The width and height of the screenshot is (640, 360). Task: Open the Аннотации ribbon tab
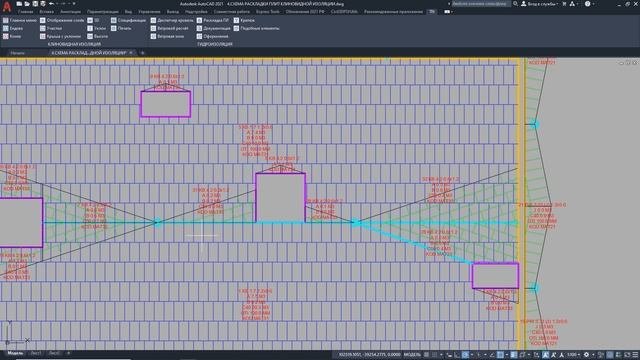point(71,12)
